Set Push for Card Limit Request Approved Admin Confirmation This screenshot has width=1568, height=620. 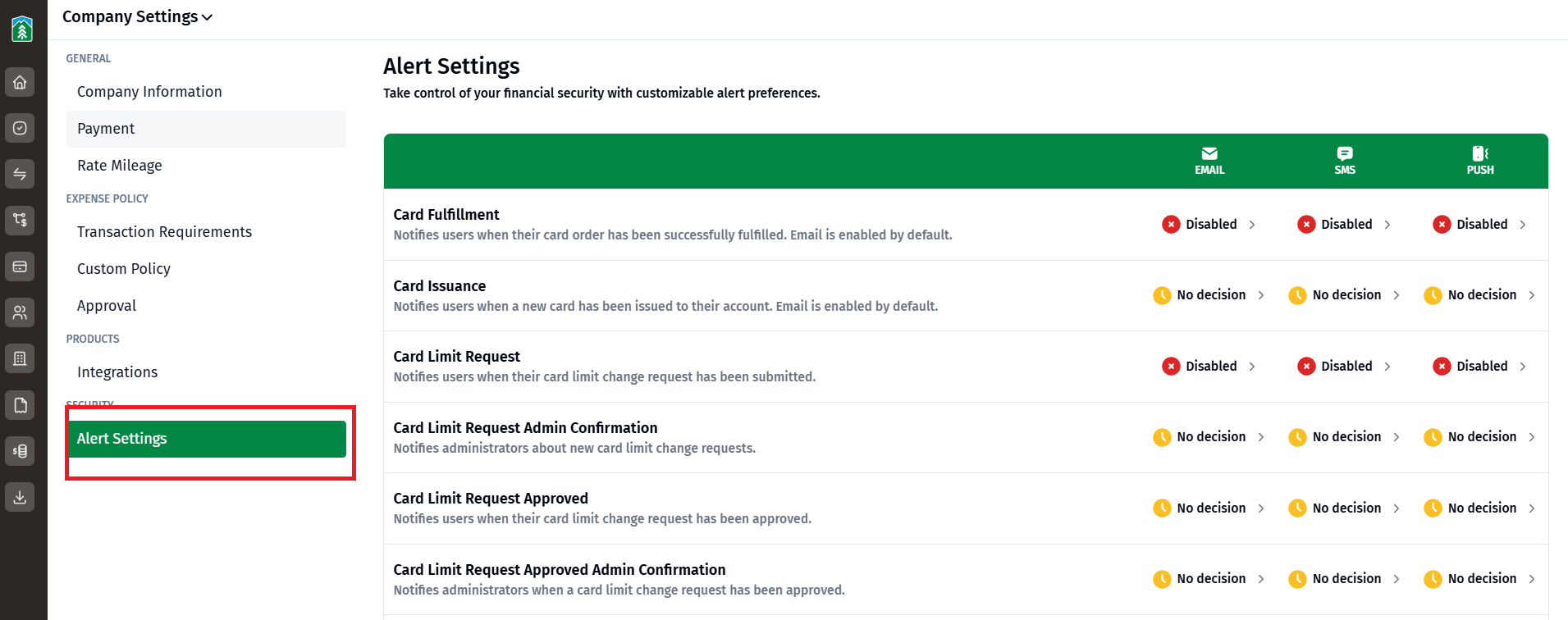[1480, 579]
